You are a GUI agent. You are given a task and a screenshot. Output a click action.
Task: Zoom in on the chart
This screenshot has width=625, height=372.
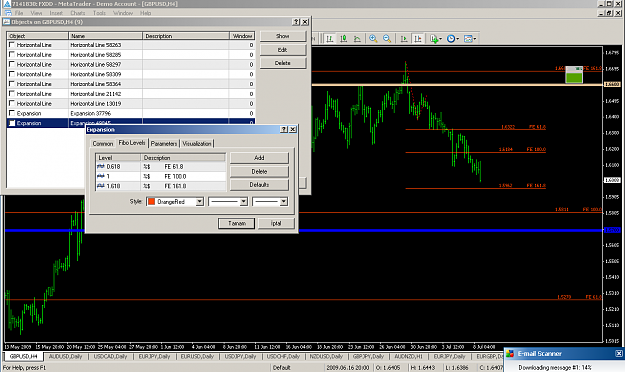[373, 39]
